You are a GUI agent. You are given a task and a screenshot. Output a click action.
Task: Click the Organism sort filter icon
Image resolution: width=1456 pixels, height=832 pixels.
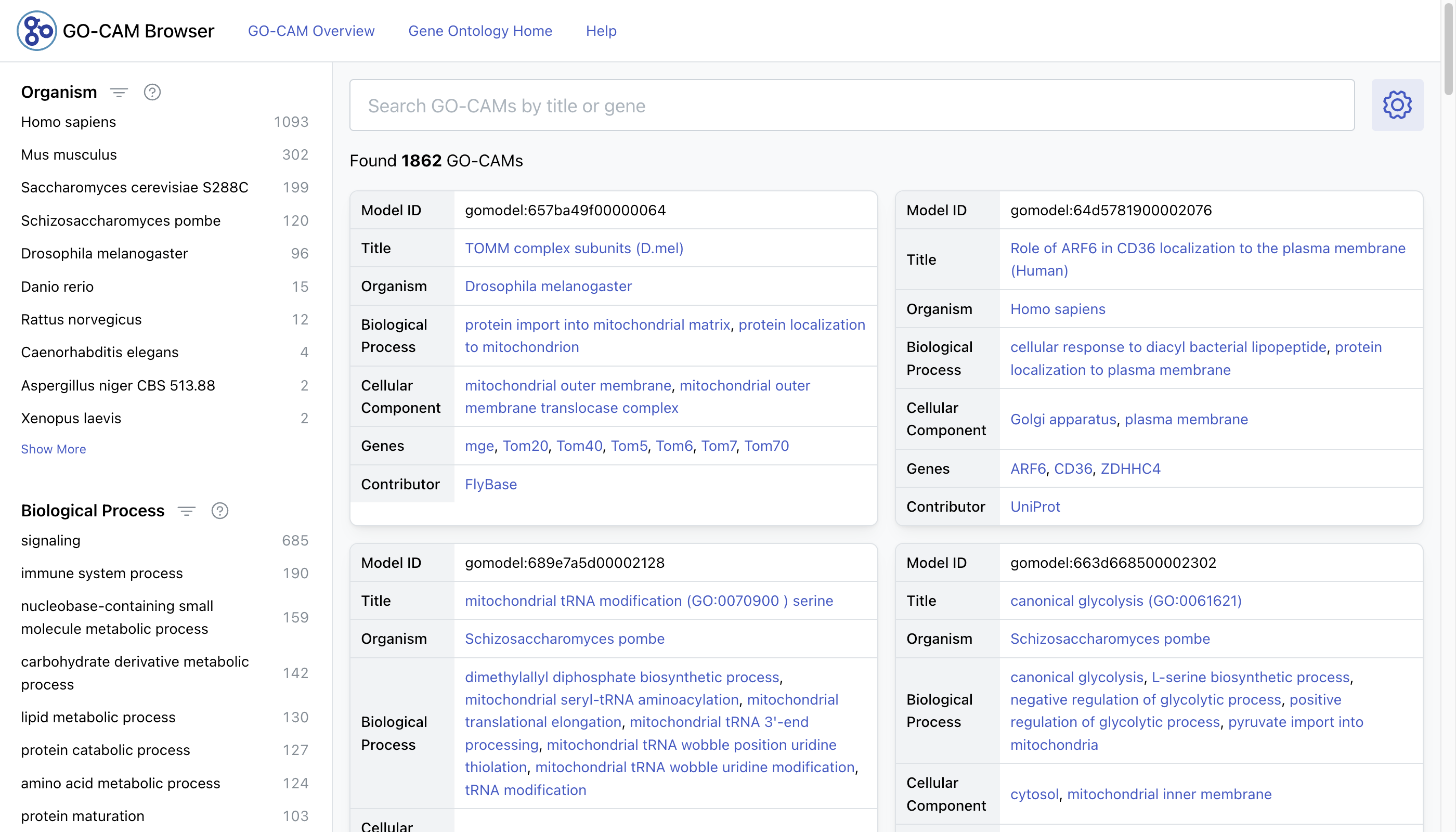coord(119,93)
